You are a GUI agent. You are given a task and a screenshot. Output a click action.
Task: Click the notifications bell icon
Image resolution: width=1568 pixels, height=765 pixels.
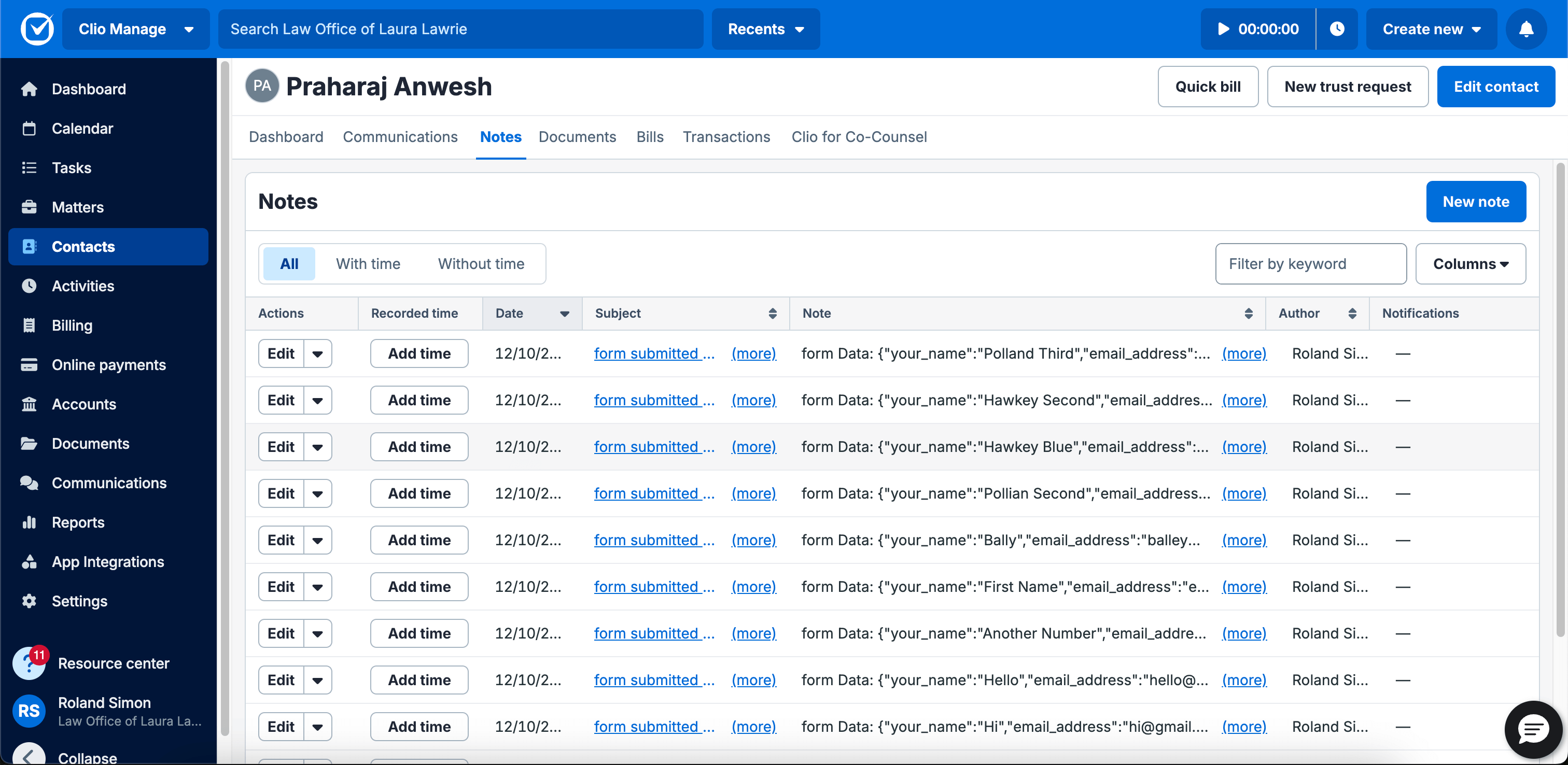point(1525,29)
